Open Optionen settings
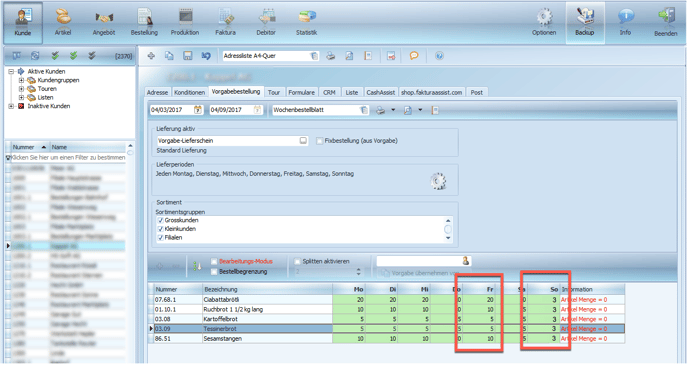Image resolution: width=688 pixels, height=365 pixels. [544, 23]
